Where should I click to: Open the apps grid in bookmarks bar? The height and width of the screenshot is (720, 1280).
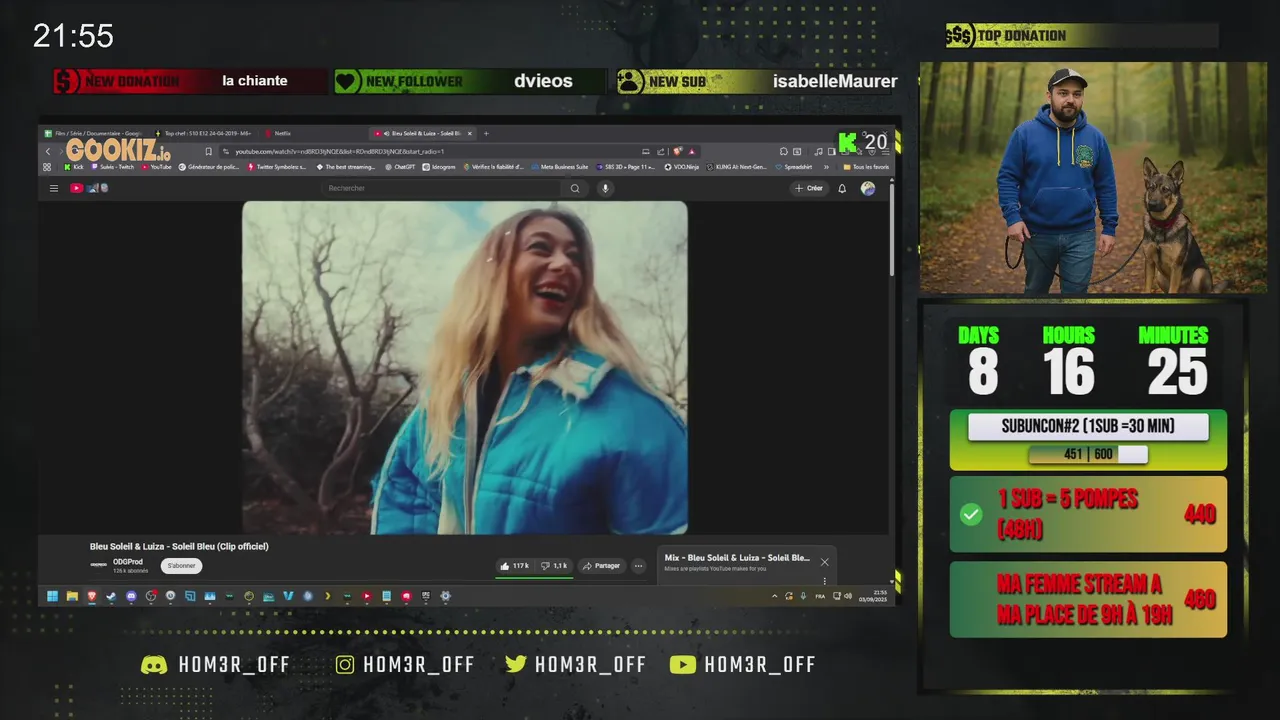coord(47,167)
